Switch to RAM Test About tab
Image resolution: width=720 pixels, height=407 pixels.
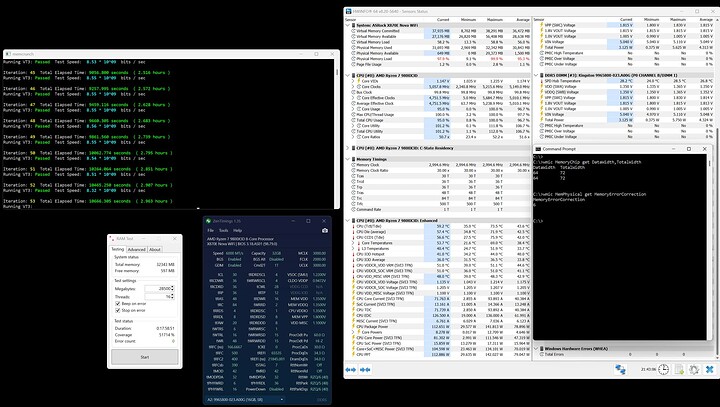coord(155,249)
